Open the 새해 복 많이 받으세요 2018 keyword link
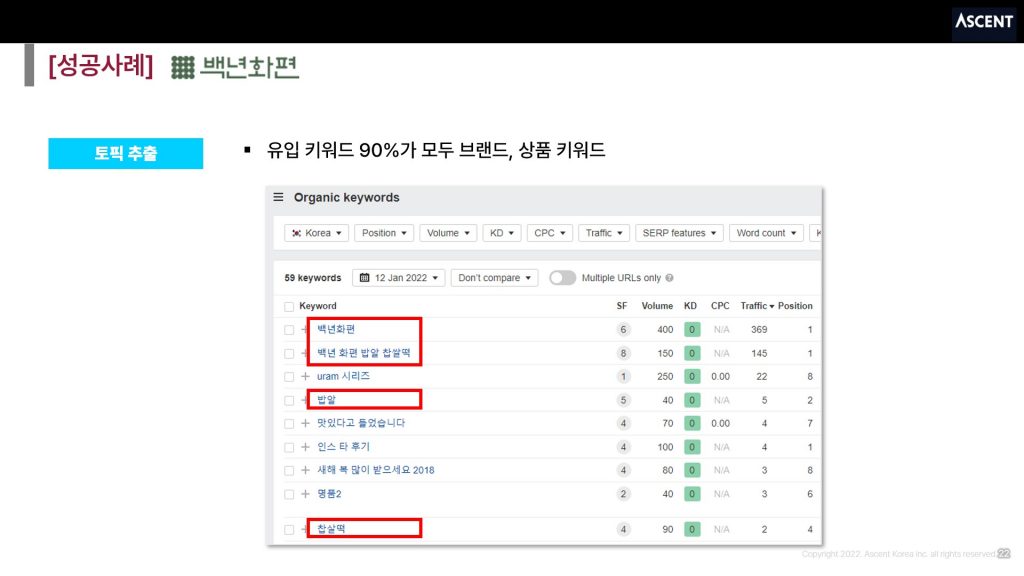1024x576 pixels. (375, 470)
